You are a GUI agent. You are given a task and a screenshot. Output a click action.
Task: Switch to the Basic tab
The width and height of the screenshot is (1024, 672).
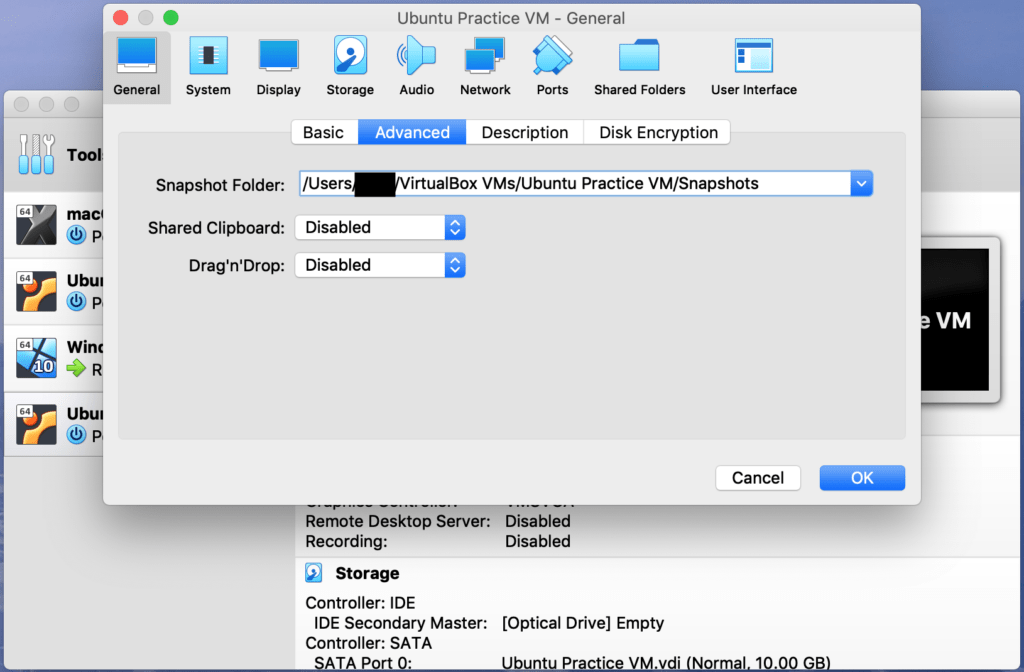[x=324, y=133]
